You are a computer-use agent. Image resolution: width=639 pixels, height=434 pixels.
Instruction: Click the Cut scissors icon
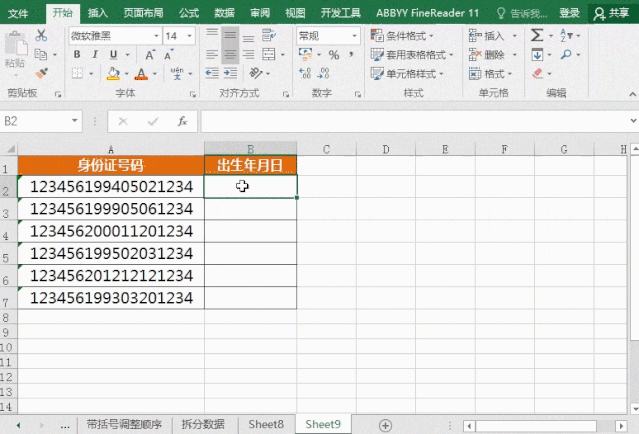pyautogui.click(x=41, y=36)
